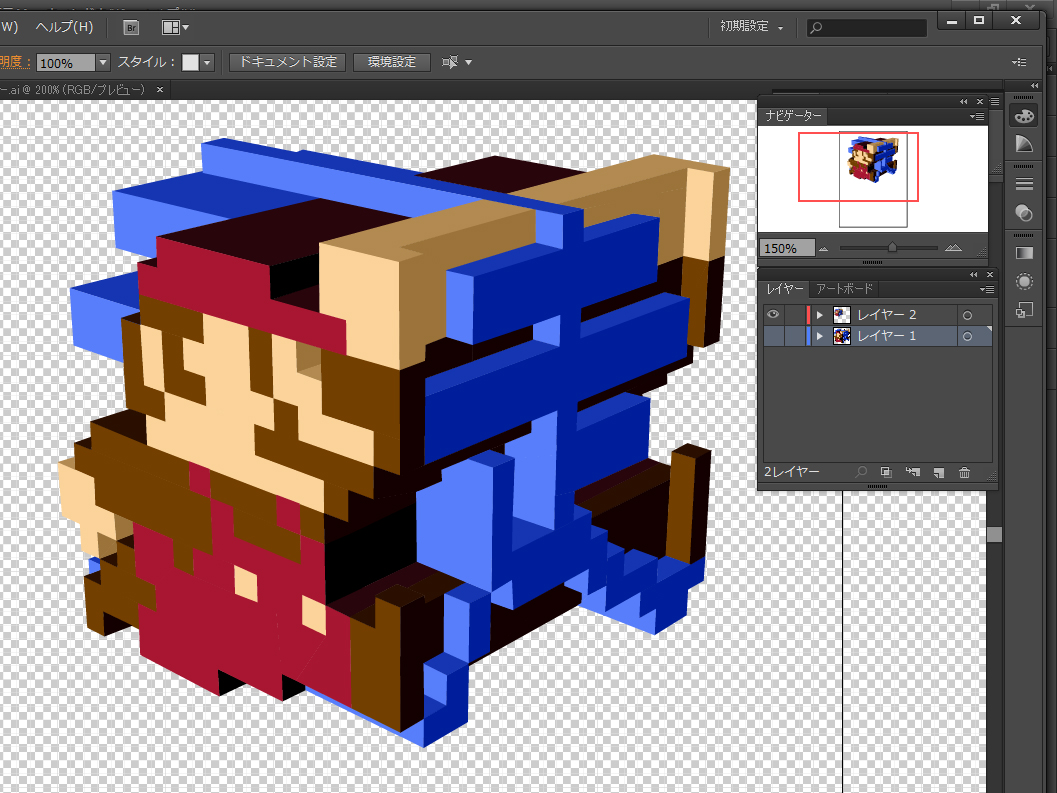Toggle lock on レイヤー 2
The width and height of the screenshot is (1057, 793).
pos(794,314)
